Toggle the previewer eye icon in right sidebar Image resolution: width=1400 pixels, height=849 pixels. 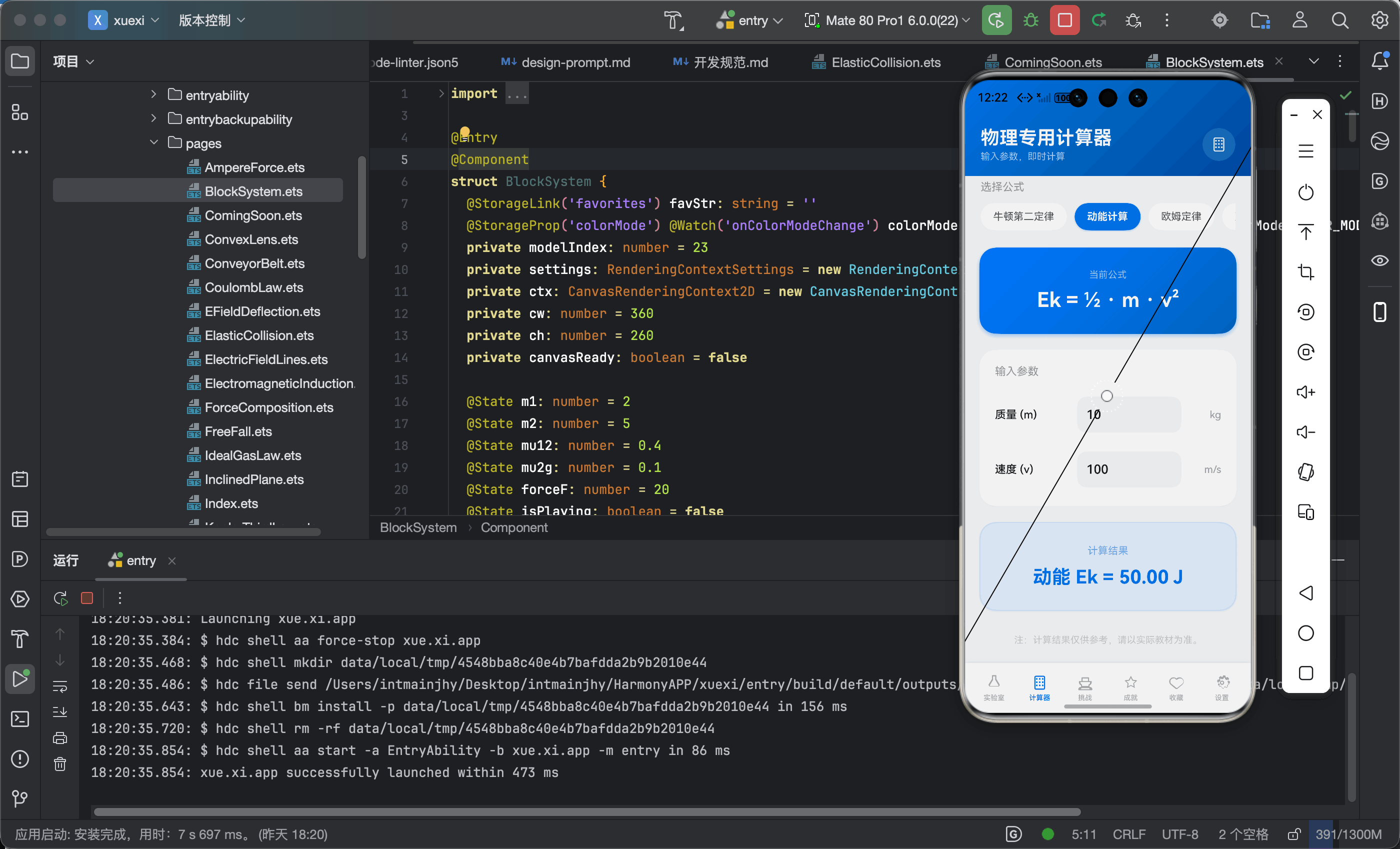[x=1380, y=260]
